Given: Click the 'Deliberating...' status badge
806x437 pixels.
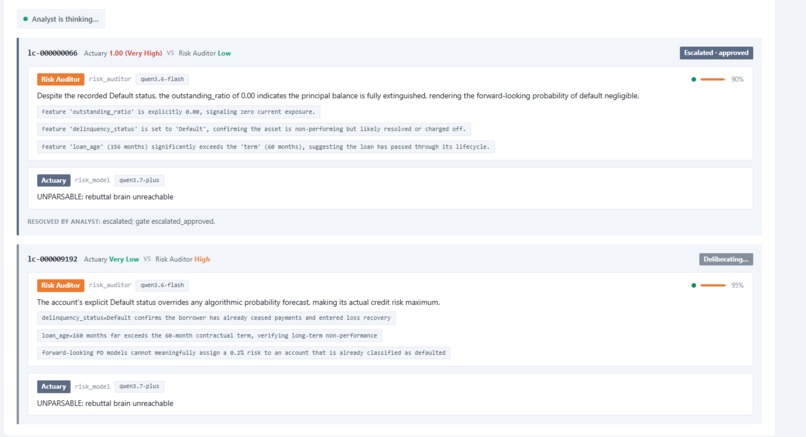Looking at the screenshot, I should [726, 259].
